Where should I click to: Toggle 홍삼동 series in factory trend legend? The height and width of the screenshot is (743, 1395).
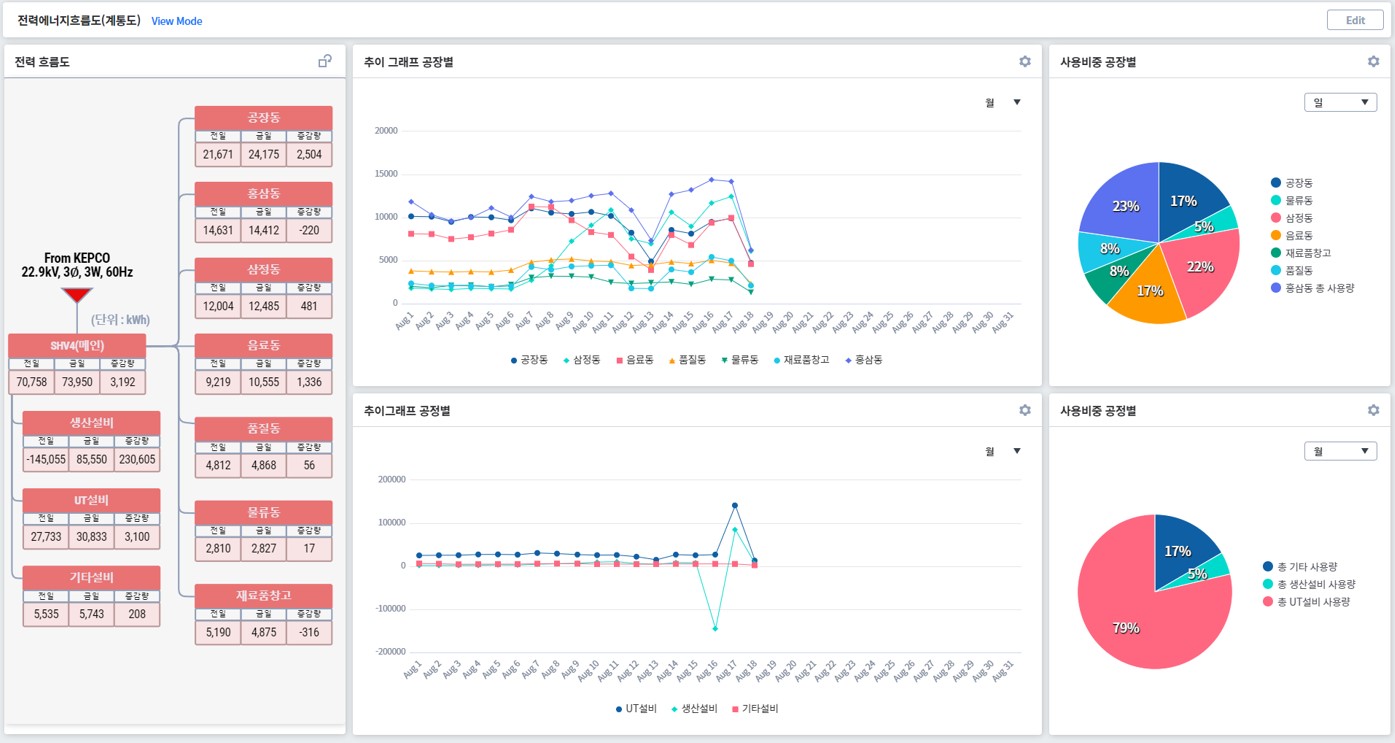(863, 360)
